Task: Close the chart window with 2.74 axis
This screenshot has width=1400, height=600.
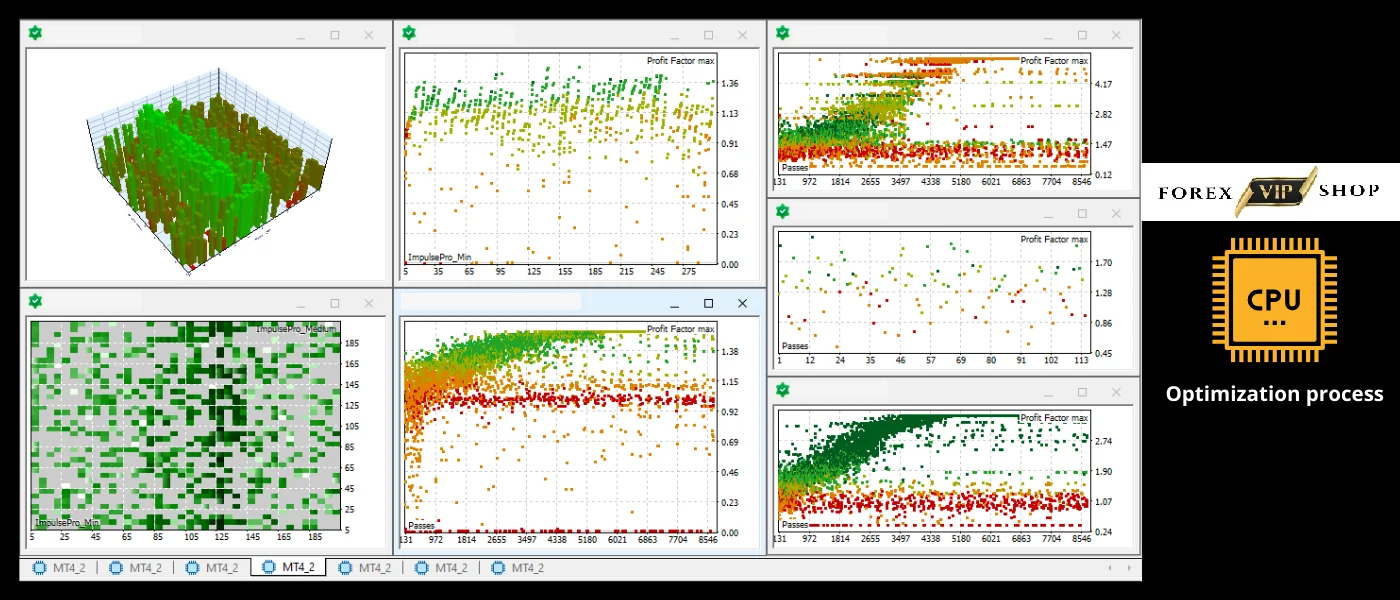Action: tap(1116, 392)
